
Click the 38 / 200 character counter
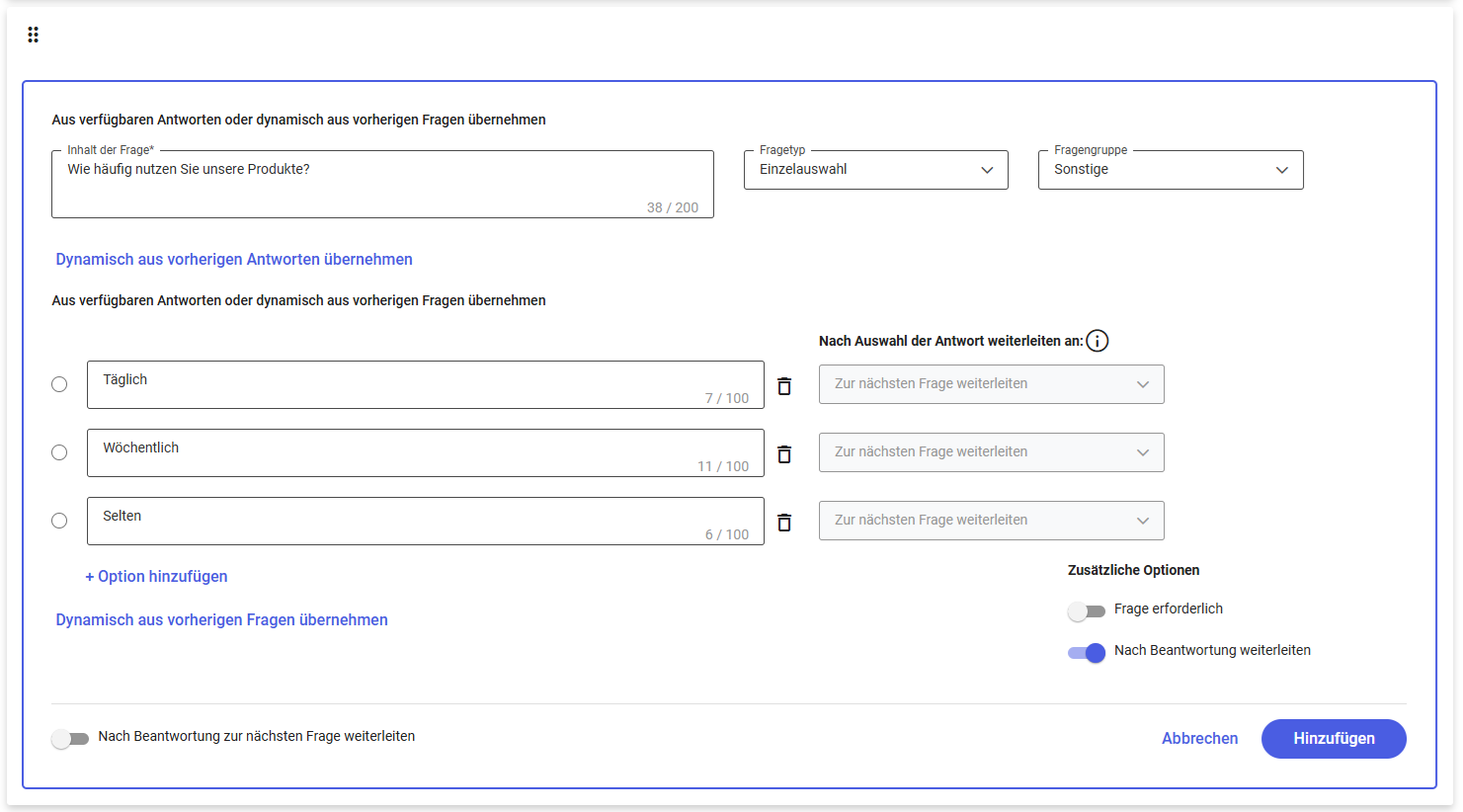tap(673, 207)
